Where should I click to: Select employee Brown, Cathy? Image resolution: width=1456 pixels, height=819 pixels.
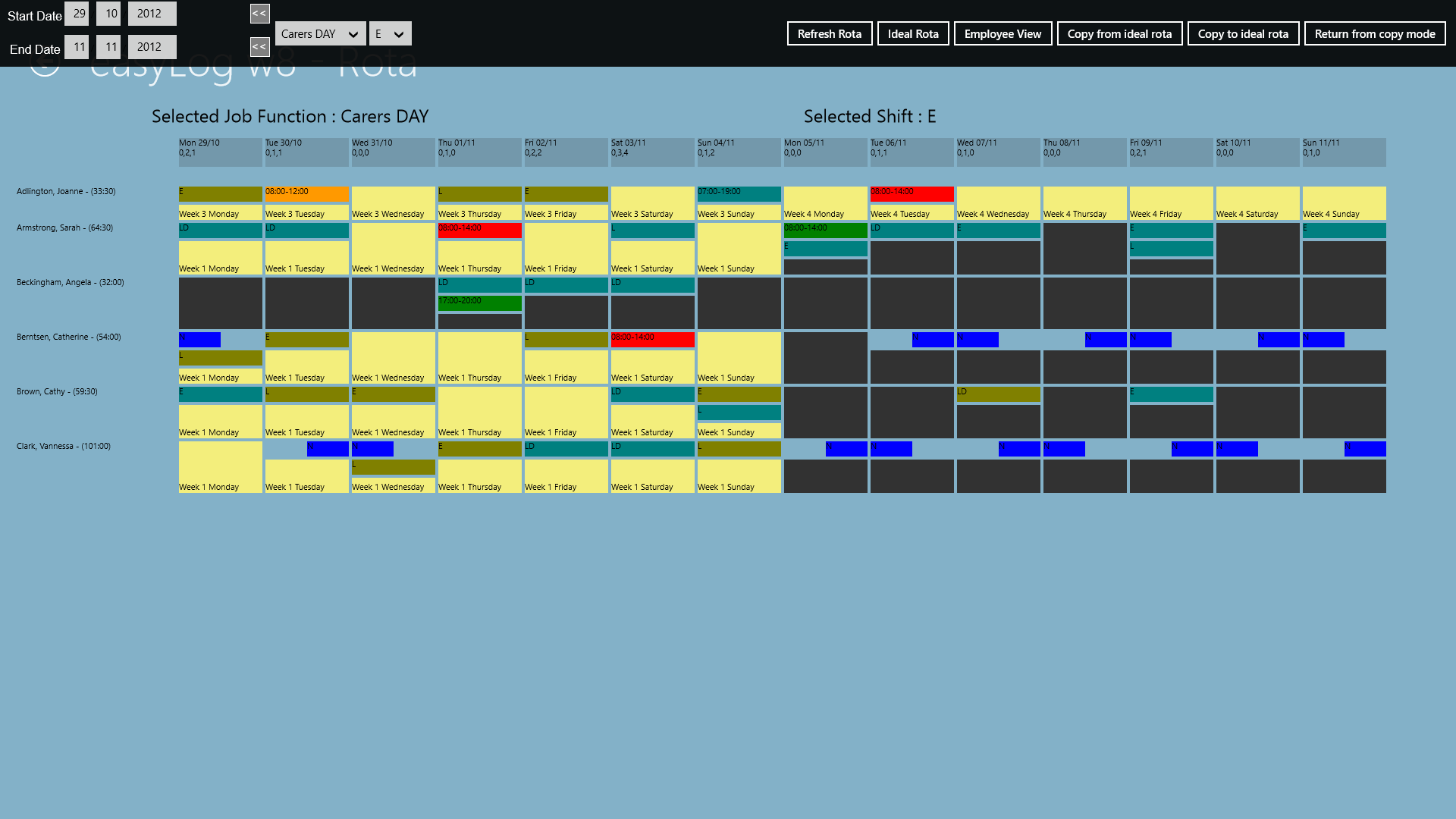57,391
